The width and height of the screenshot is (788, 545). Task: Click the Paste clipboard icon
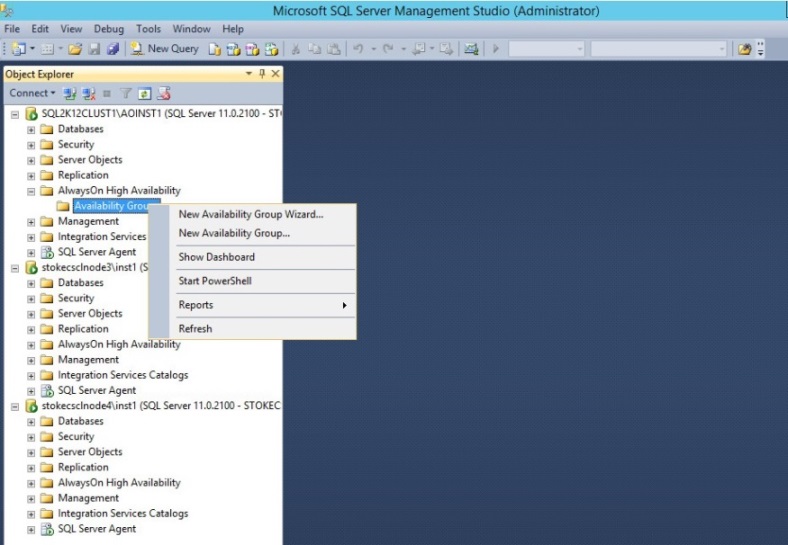click(334, 49)
